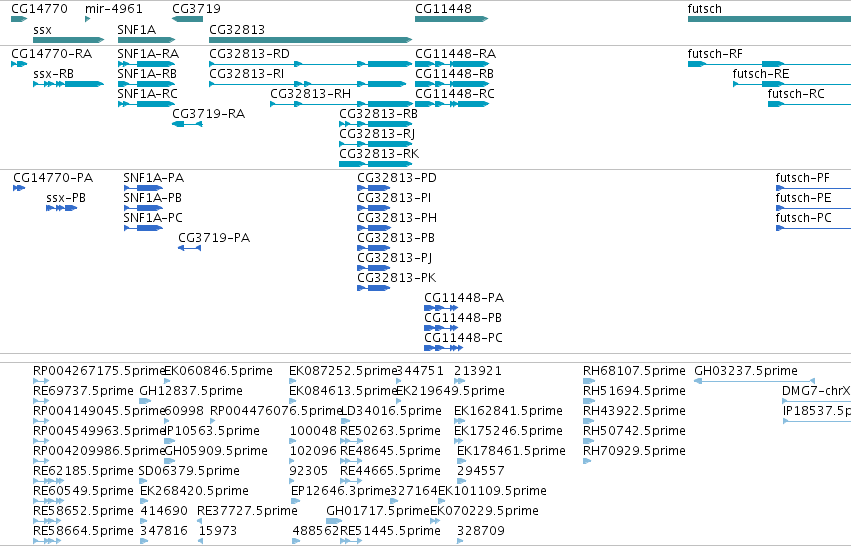Image resolution: width=851 pixels, height=546 pixels.
Task: Click transcript CG32813-RD
Action: pos(310,64)
